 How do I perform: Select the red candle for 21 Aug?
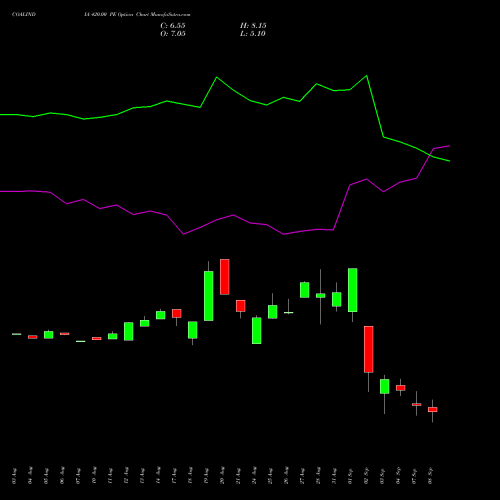[241, 306]
